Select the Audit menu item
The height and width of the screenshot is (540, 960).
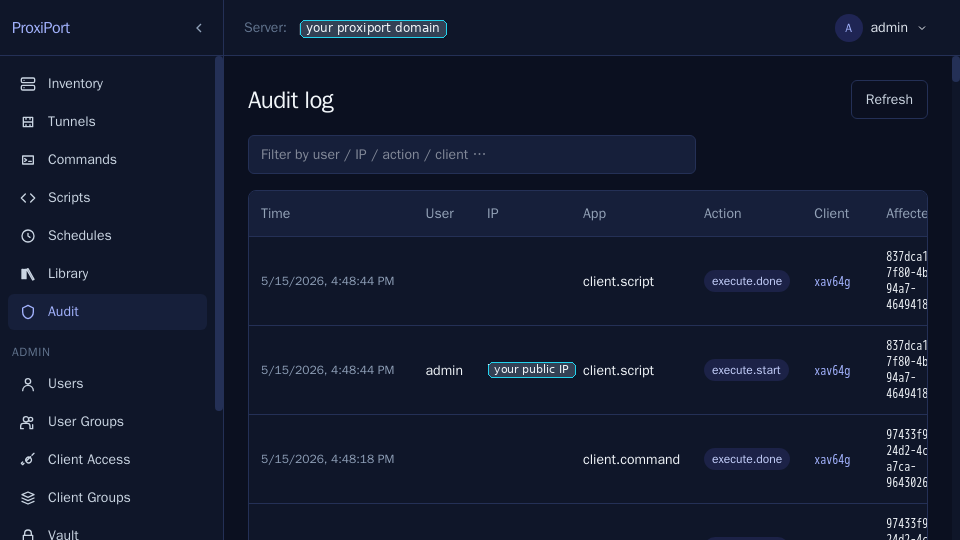[107, 312]
